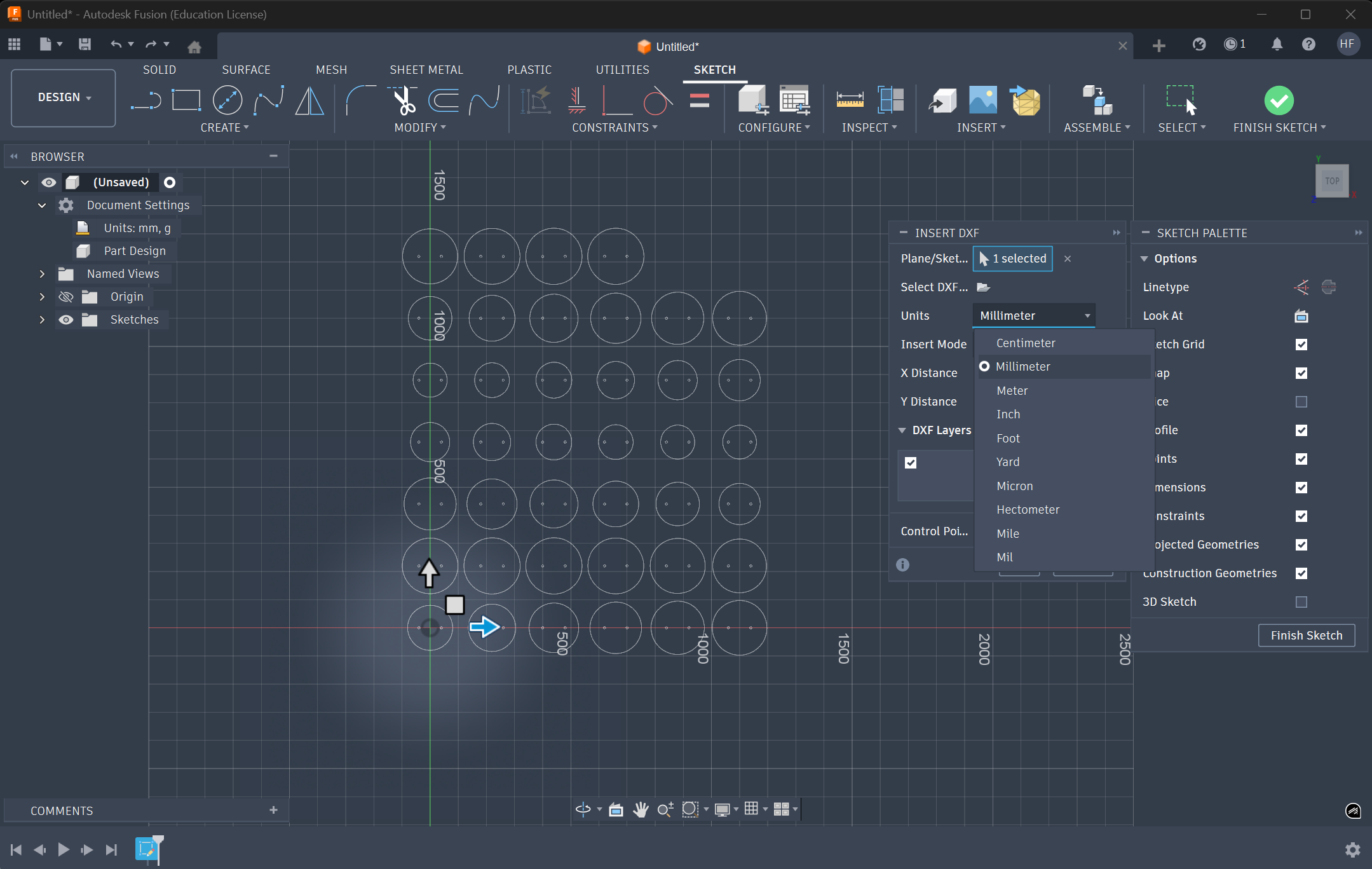Image resolution: width=1372 pixels, height=869 pixels.
Task: Switch to the SHEET METAL tab
Action: (x=426, y=69)
